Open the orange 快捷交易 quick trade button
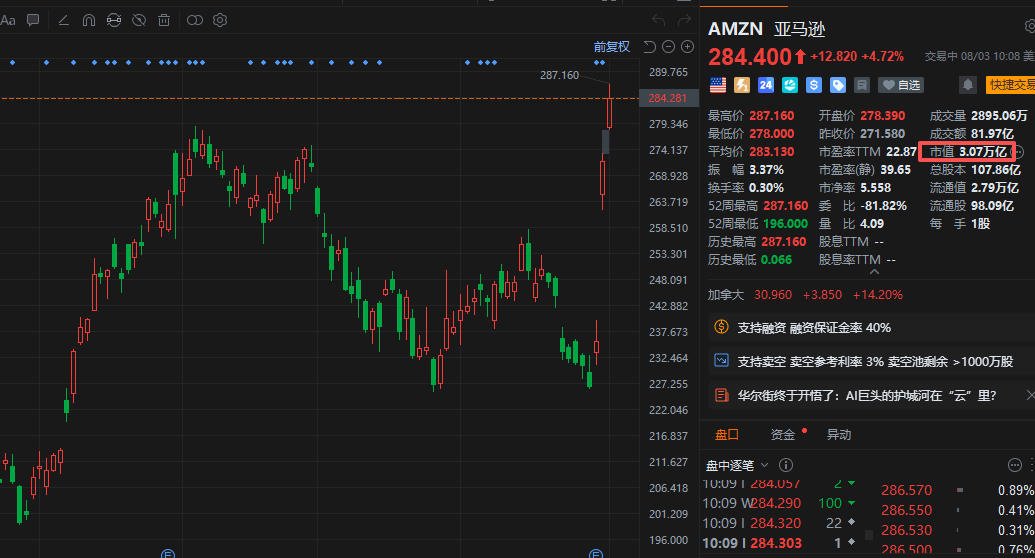1035x558 pixels. [x=1011, y=85]
